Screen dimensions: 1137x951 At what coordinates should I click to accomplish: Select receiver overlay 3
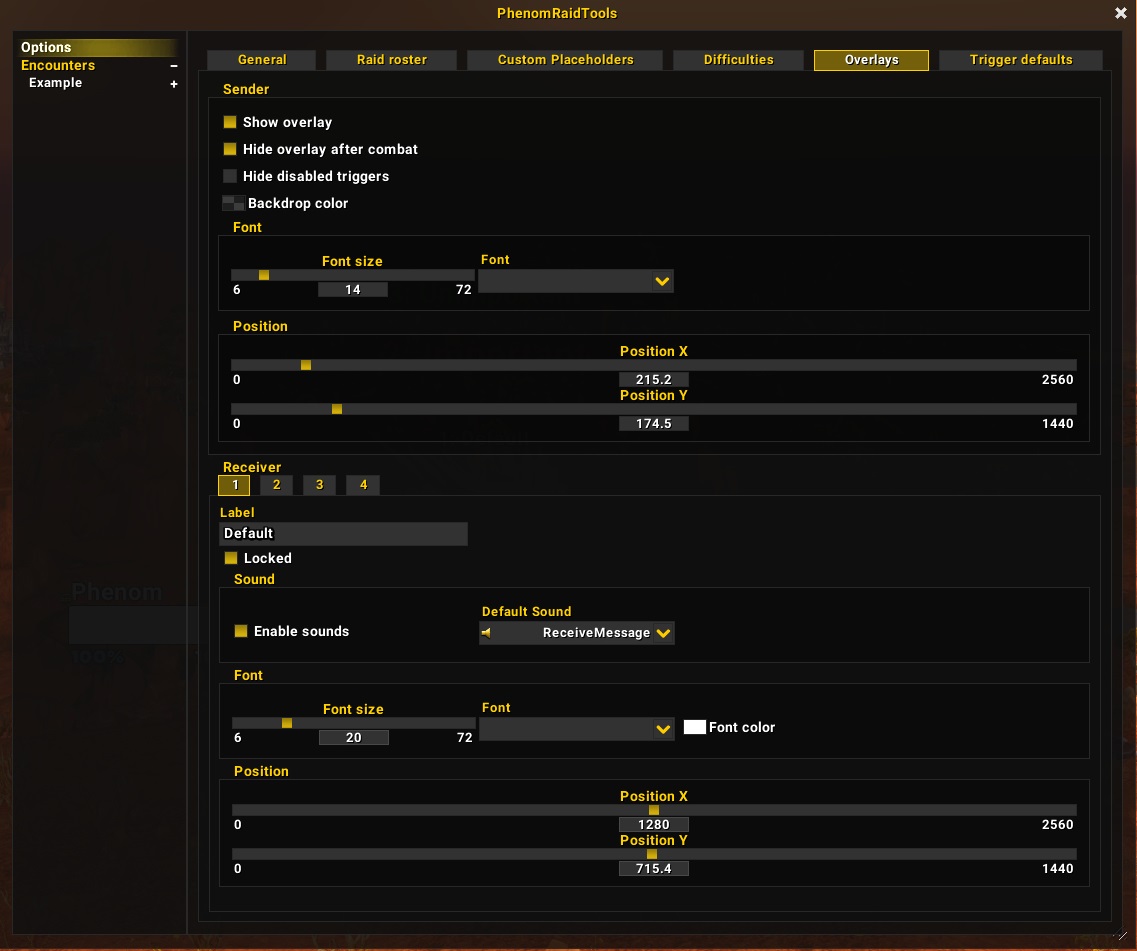319,485
